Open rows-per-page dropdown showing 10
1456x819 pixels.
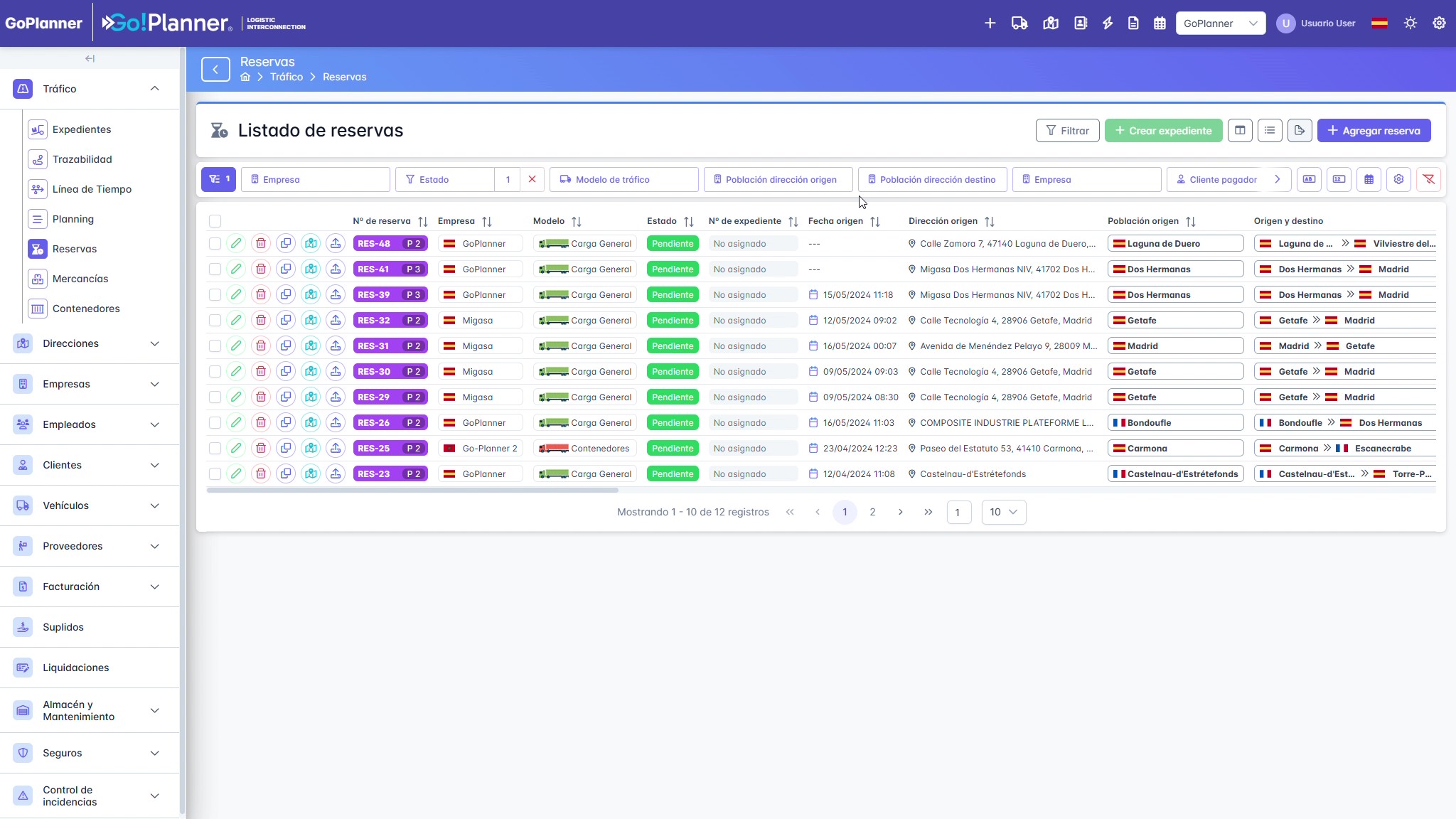1003,513
